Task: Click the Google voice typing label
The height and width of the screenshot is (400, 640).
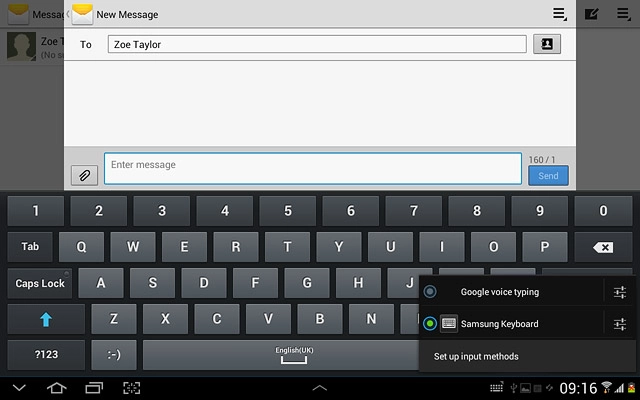Action: click(x=500, y=292)
